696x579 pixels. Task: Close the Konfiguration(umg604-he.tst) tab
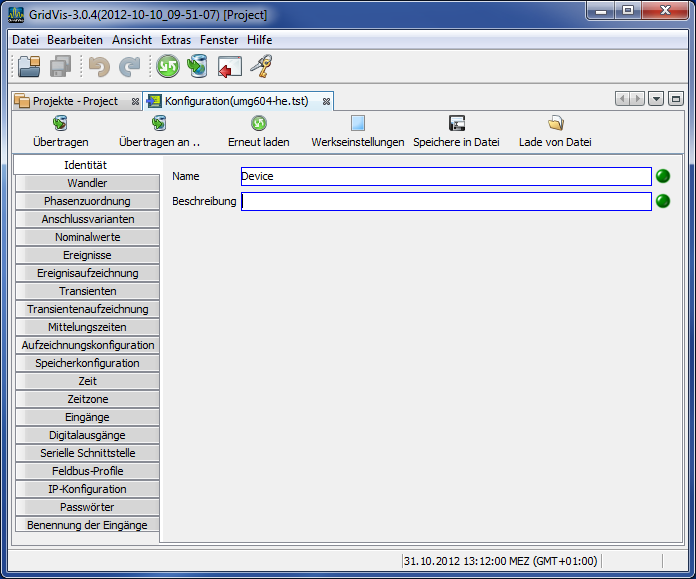[x=326, y=101]
